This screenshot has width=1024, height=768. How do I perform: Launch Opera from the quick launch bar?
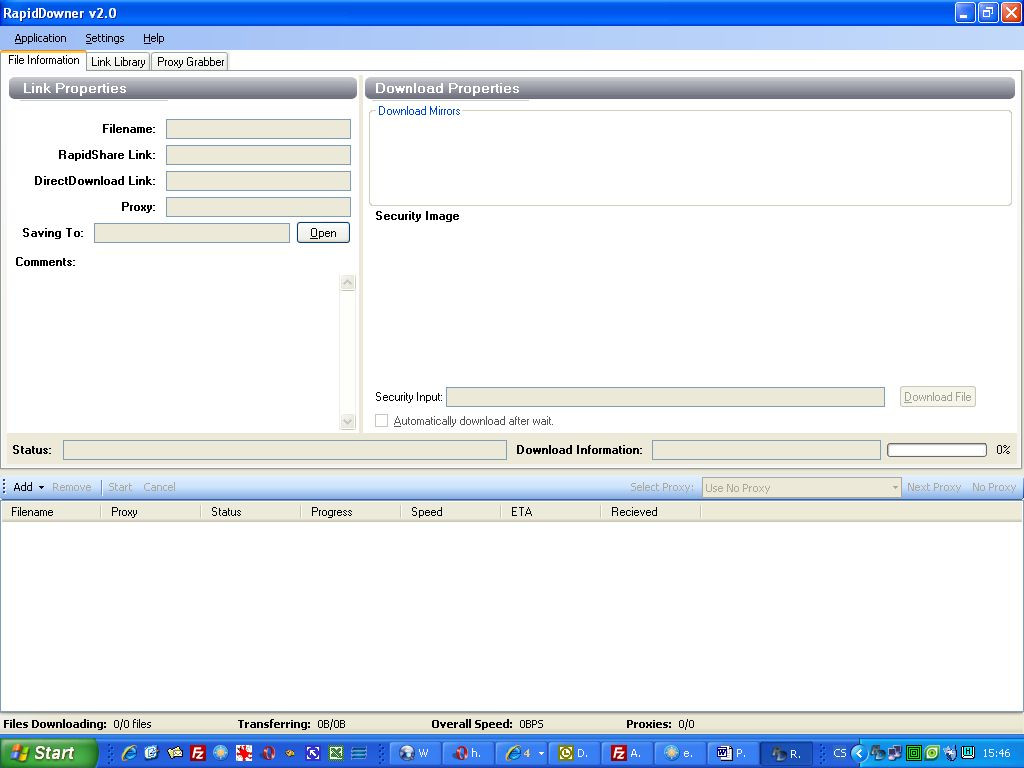click(x=268, y=753)
